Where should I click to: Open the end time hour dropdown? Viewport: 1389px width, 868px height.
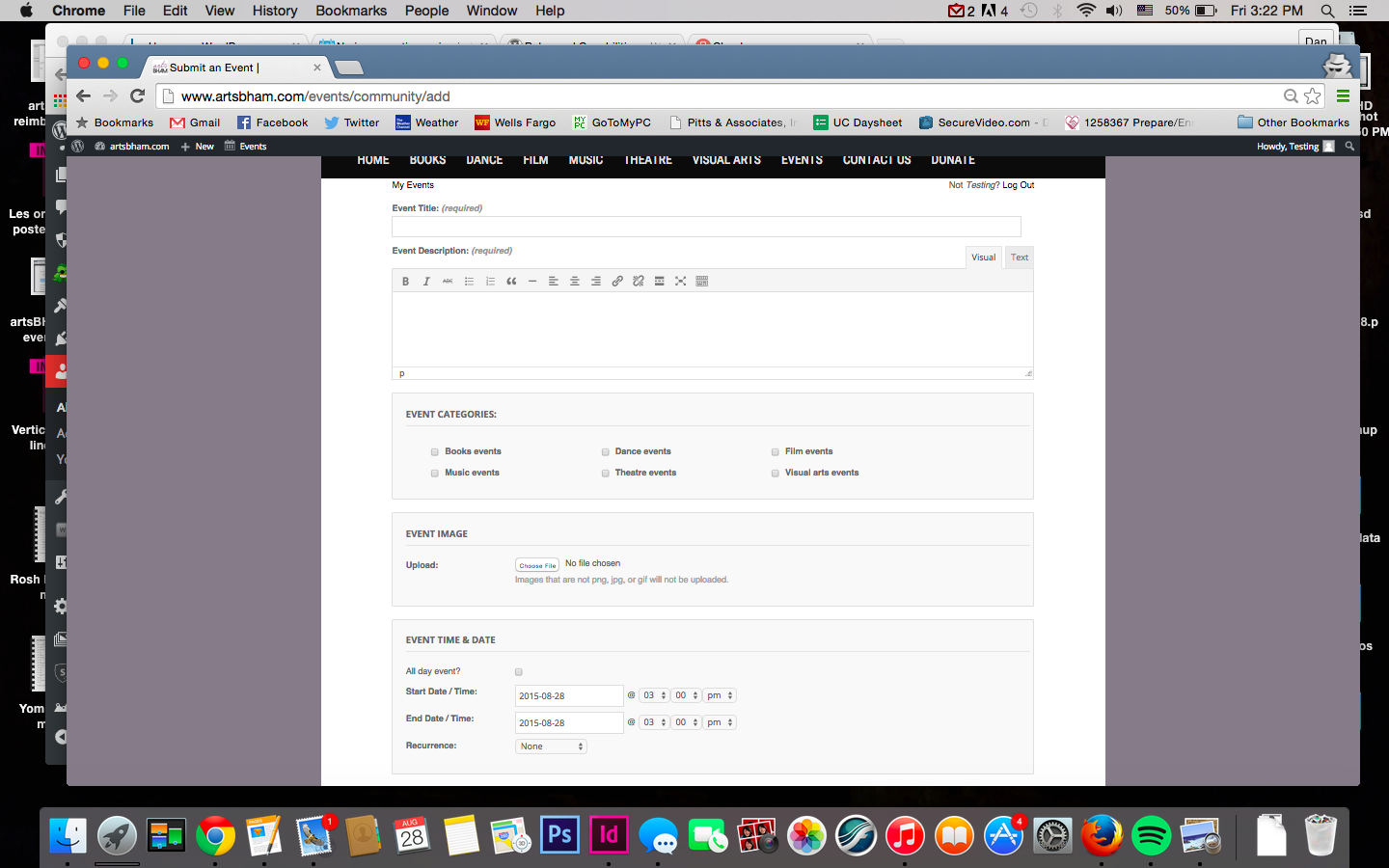655,722
